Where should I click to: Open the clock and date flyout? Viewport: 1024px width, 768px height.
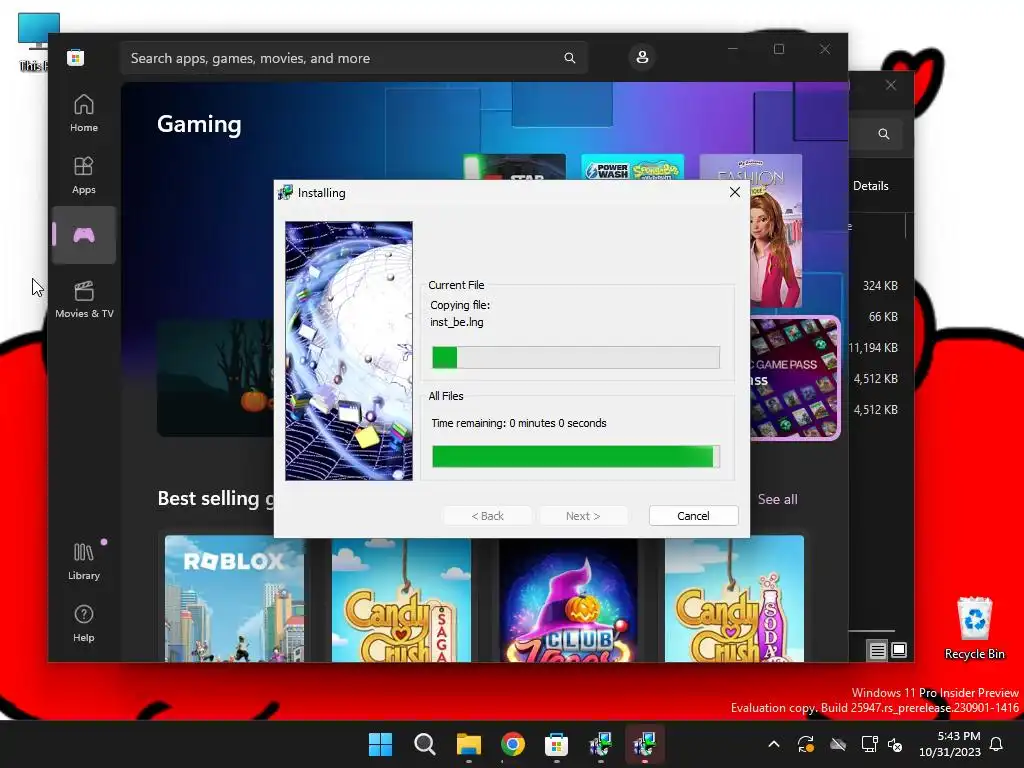pos(950,744)
